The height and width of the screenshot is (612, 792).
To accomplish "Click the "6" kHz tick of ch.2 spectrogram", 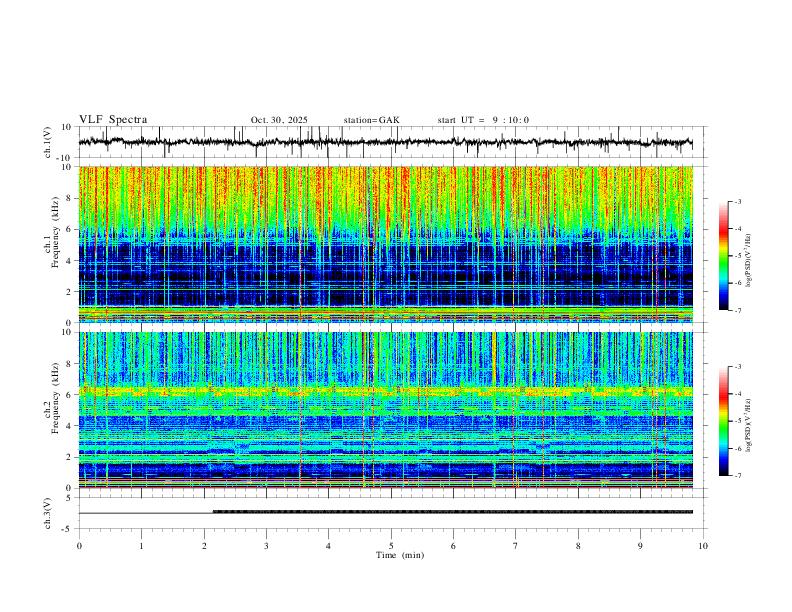I will click(69, 395).
